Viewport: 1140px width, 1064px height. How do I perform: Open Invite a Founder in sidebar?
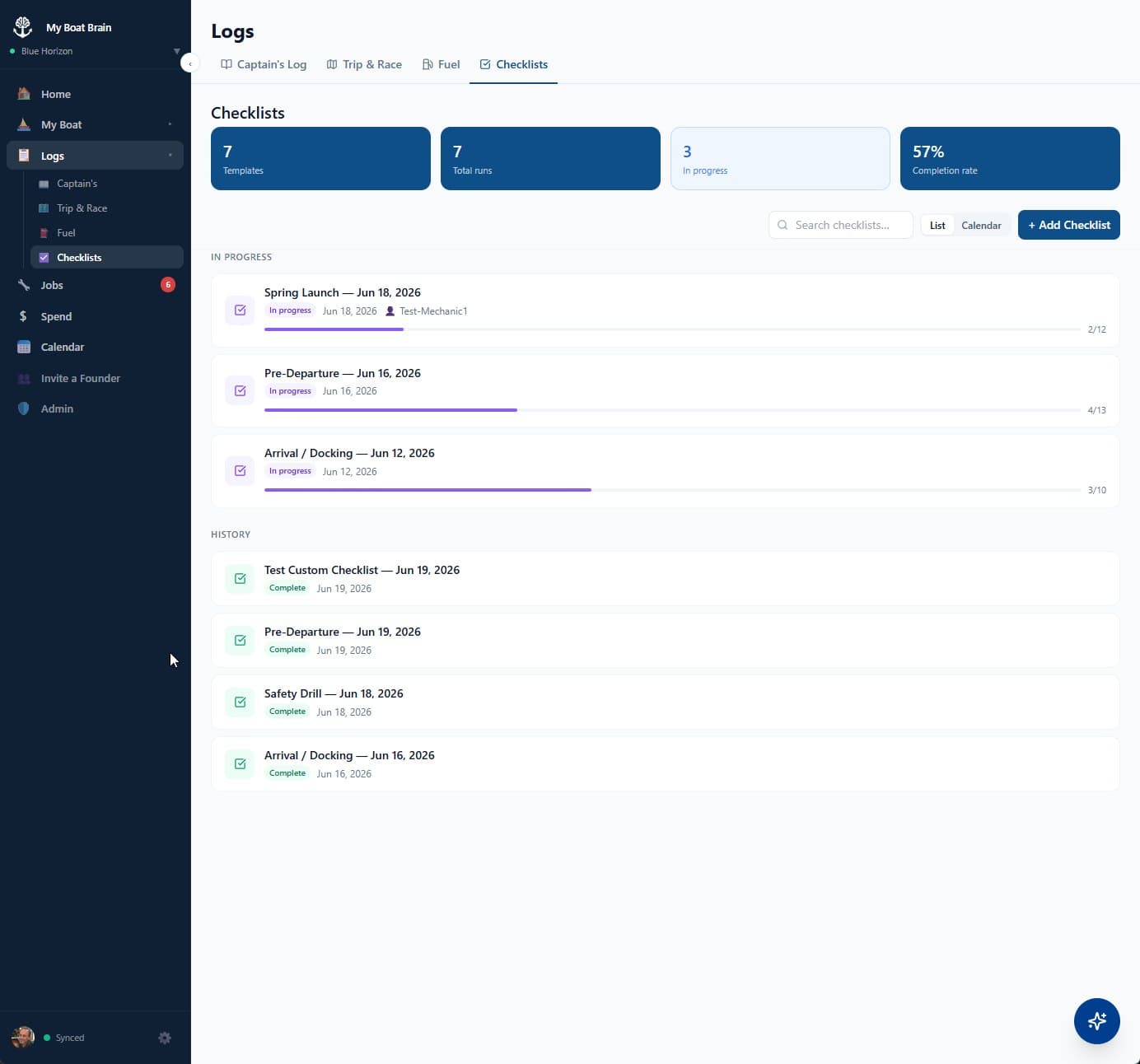click(x=95, y=378)
